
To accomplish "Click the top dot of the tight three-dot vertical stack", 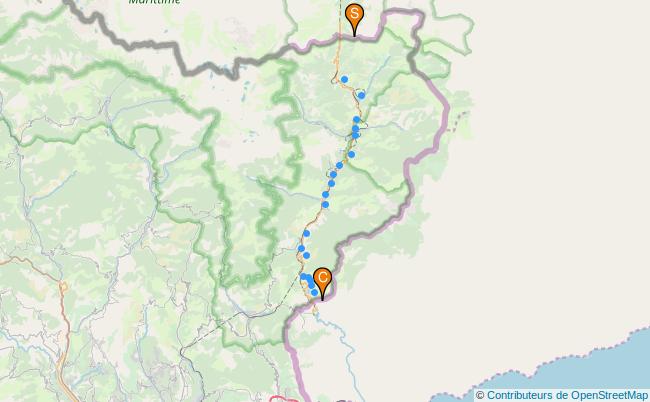I will click(x=357, y=120).
